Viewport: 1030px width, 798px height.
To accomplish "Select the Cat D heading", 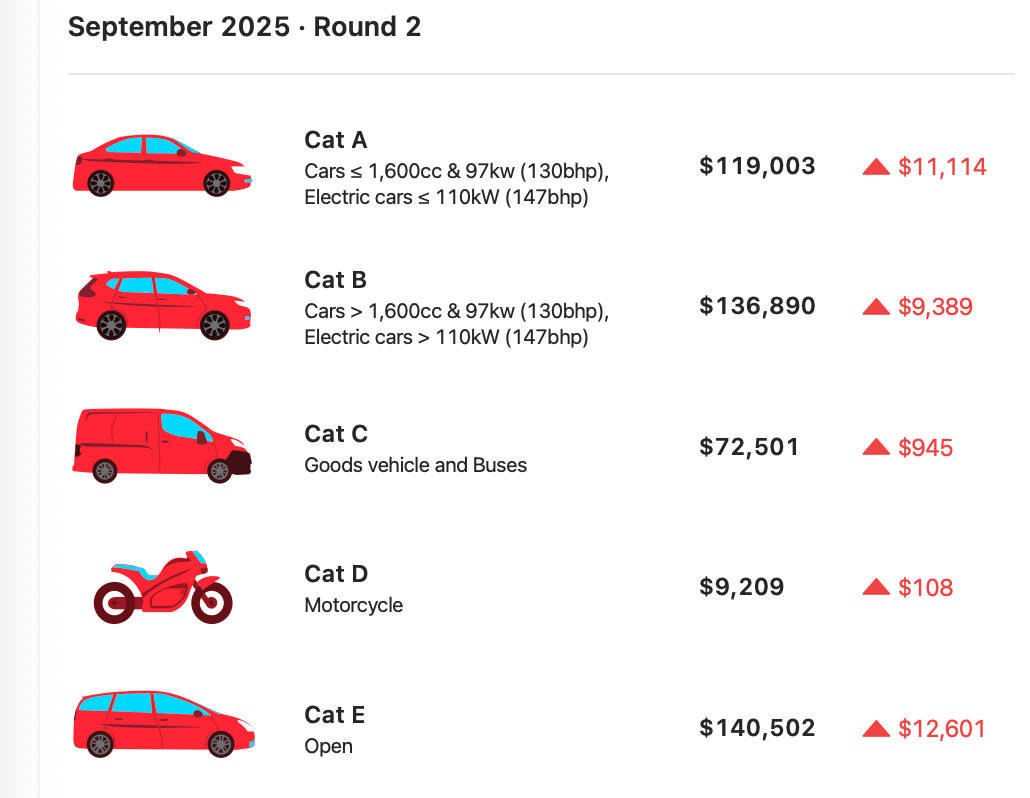I will click(336, 573).
